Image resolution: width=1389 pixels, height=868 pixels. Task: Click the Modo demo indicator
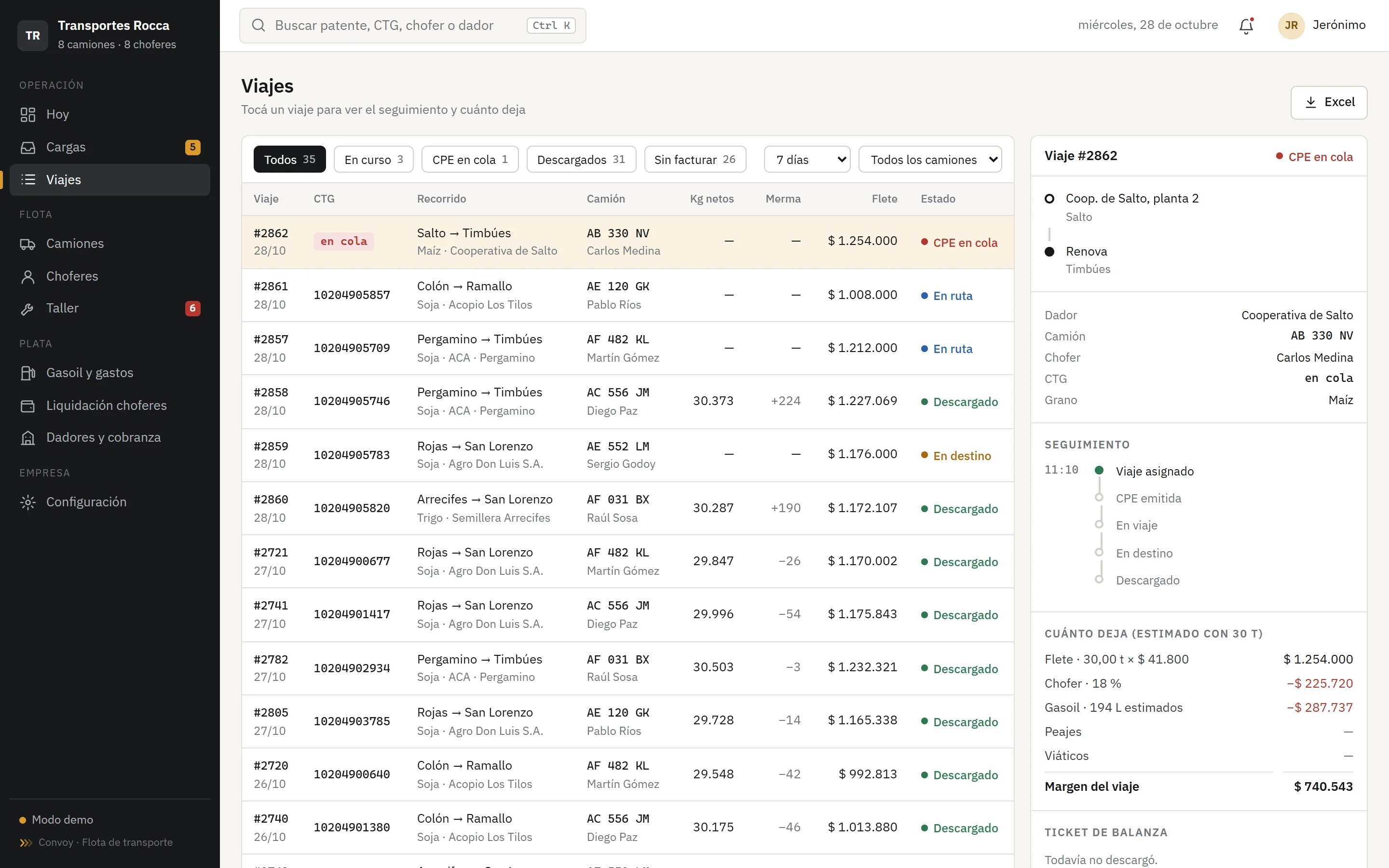click(x=57, y=820)
